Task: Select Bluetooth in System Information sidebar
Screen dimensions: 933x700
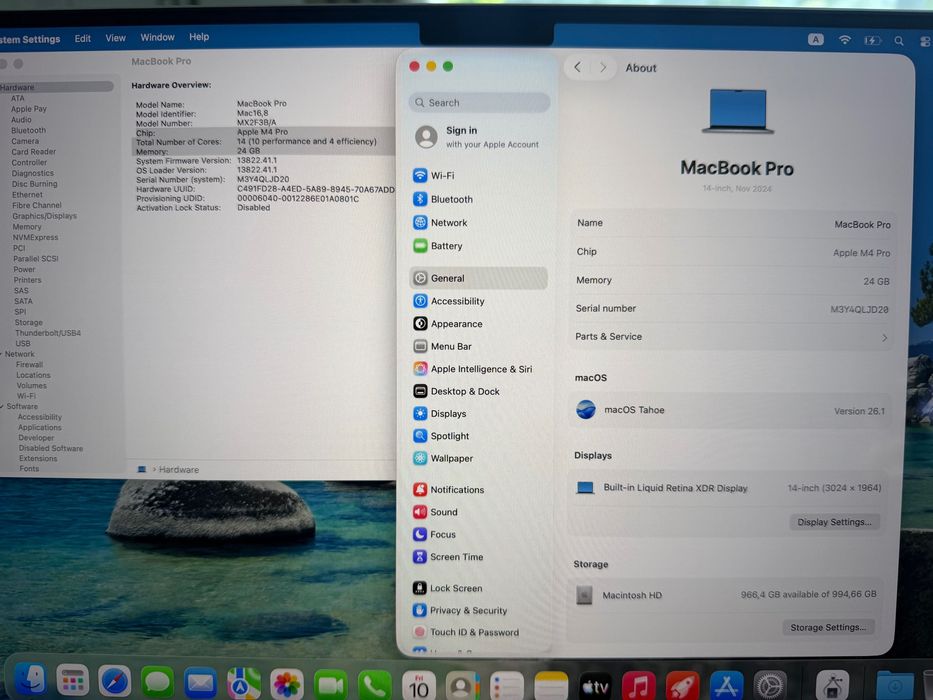Action: pyautogui.click(x=29, y=130)
